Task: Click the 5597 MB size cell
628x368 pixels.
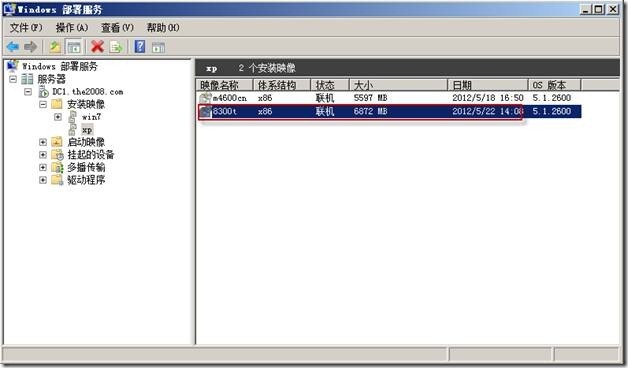Action: [370, 98]
